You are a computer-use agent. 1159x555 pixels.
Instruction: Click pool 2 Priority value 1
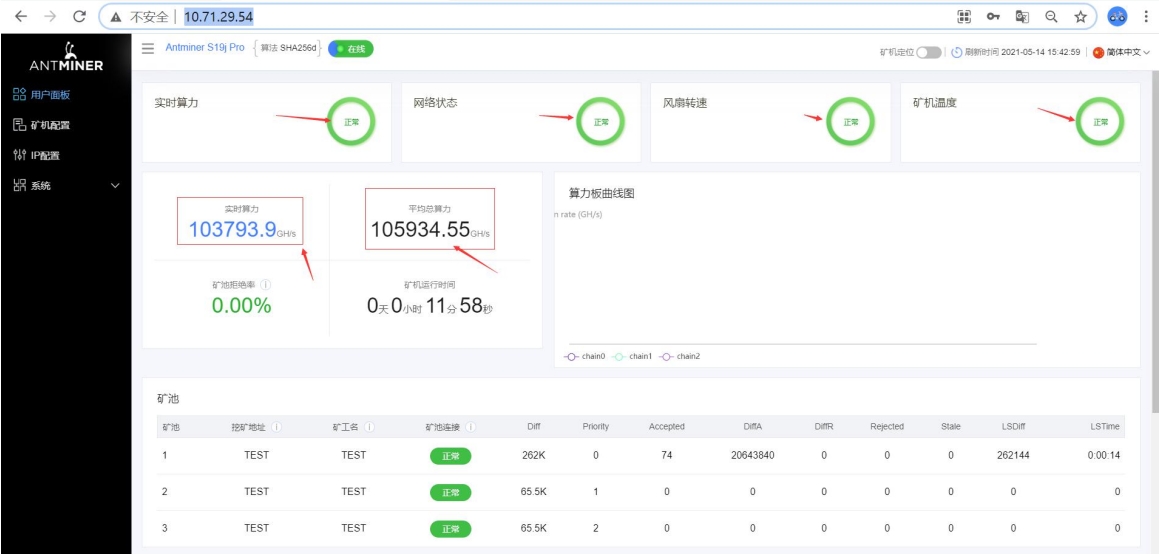596,491
